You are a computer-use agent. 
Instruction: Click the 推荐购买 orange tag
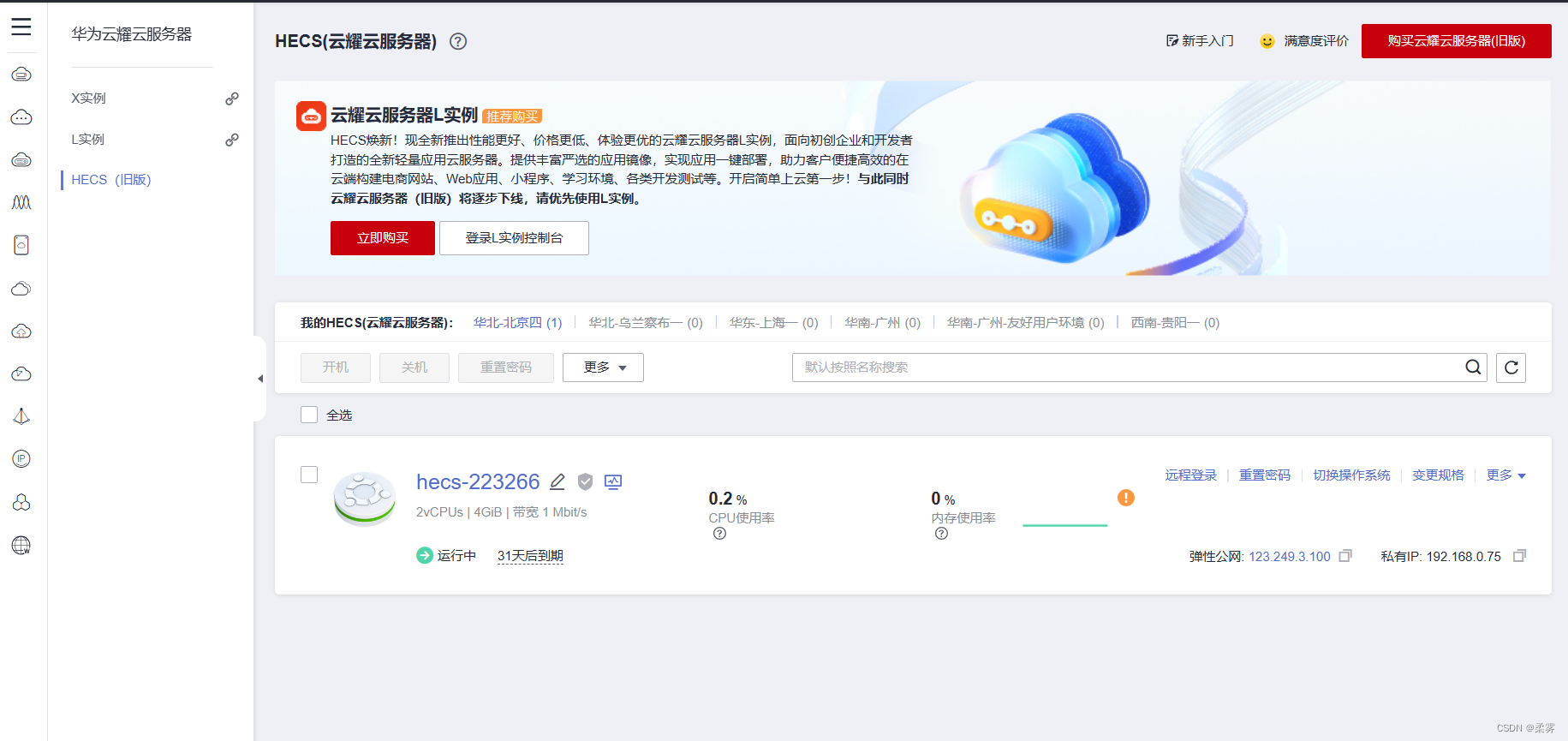512,117
